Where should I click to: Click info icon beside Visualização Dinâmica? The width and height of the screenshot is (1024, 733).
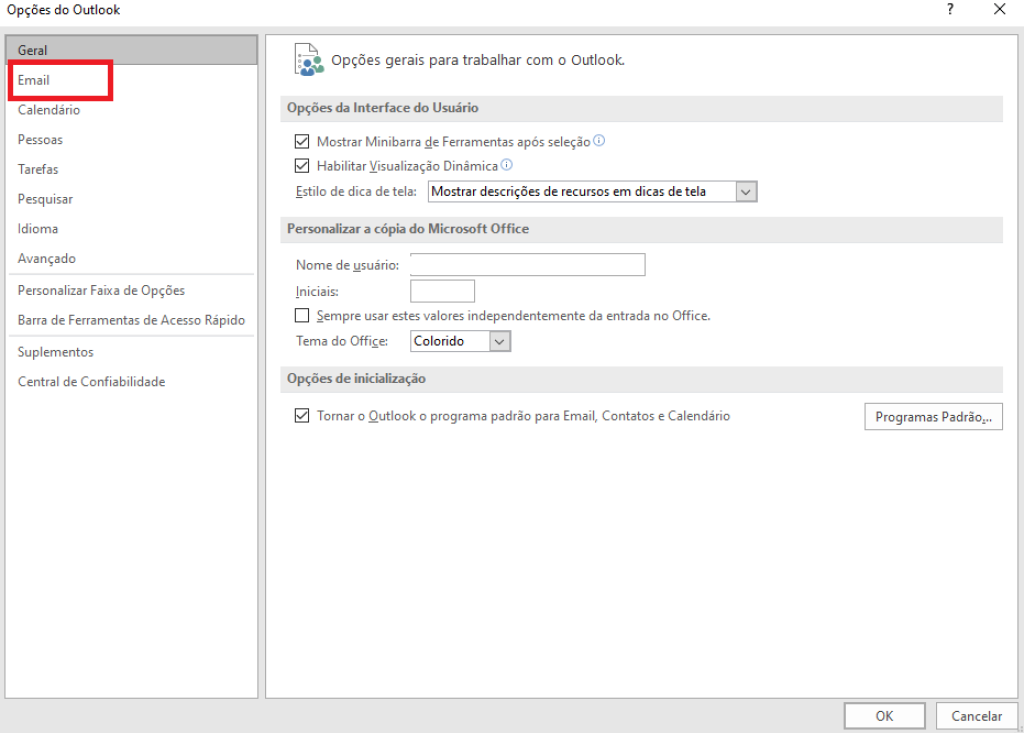[x=506, y=165]
